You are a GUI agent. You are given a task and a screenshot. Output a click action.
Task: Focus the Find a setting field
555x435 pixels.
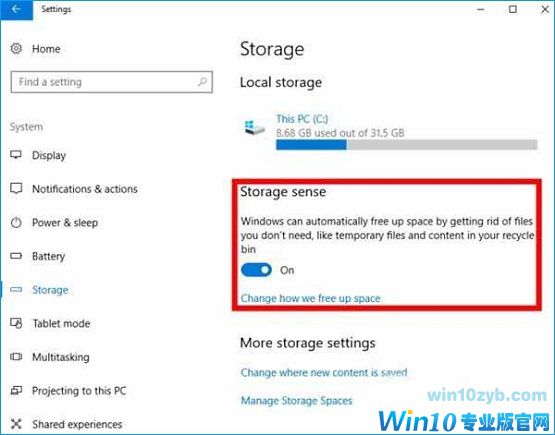[111, 82]
